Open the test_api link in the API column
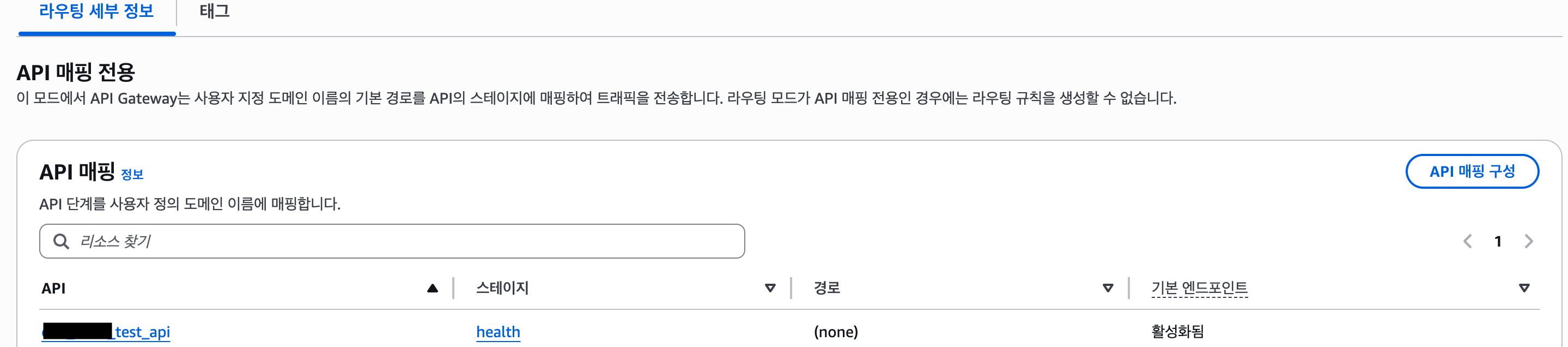This screenshot has width=1568, height=347. pos(141,332)
